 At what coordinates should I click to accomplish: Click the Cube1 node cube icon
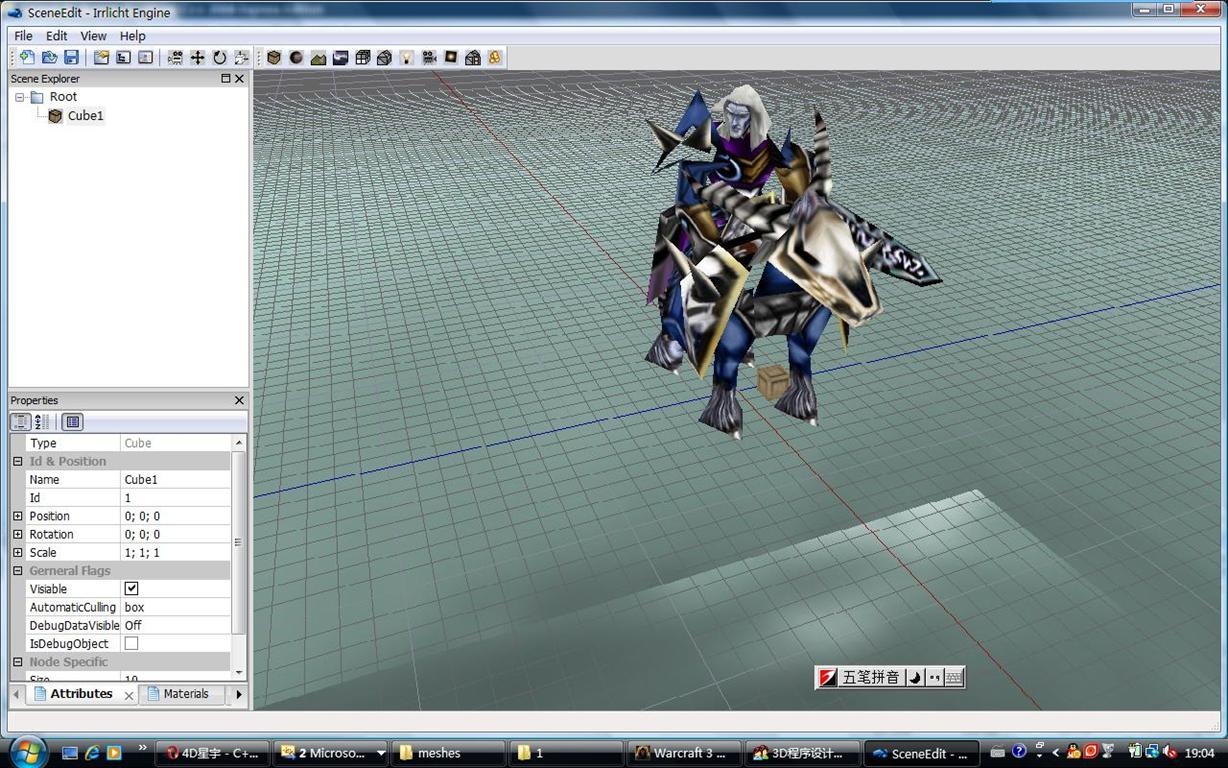pos(56,116)
